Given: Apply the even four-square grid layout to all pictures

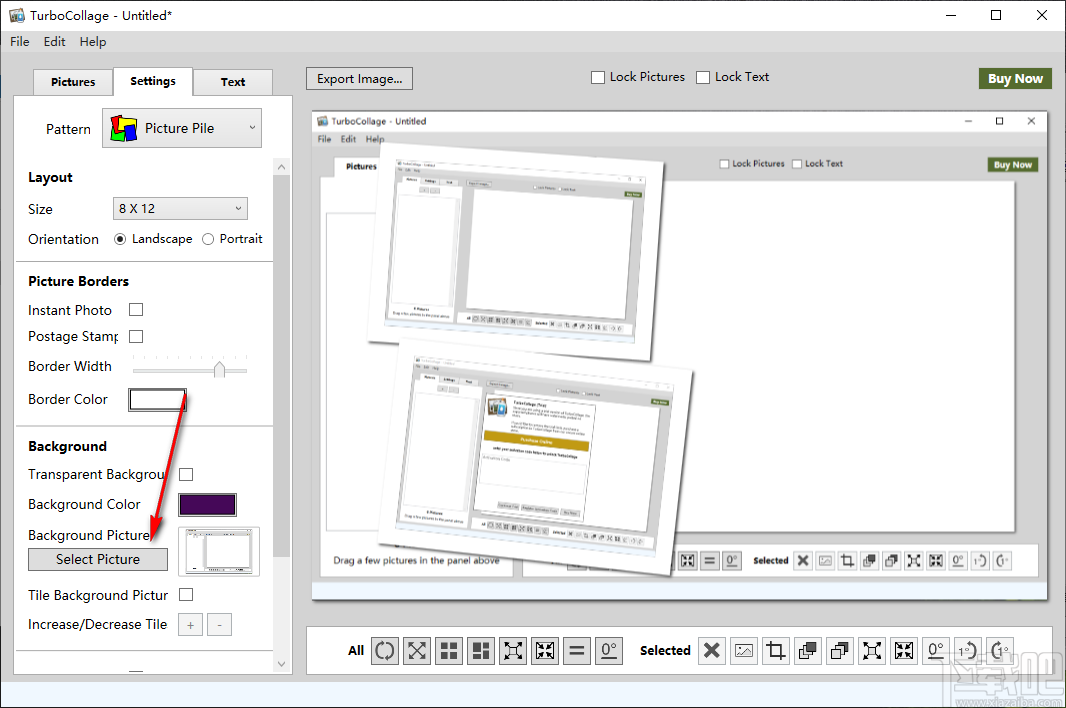Looking at the screenshot, I should coord(449,651).
